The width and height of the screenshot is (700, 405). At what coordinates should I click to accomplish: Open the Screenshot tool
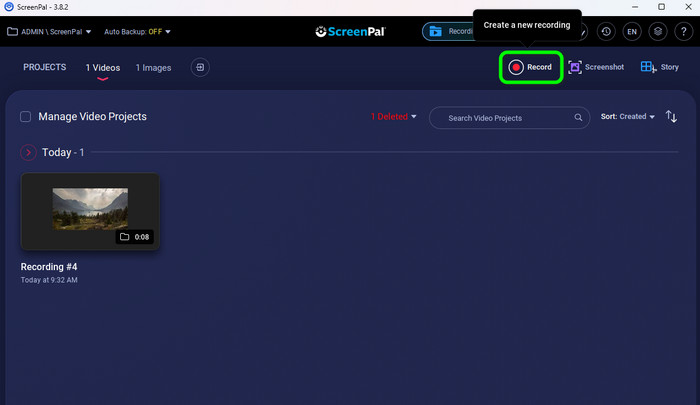(596, 67)
